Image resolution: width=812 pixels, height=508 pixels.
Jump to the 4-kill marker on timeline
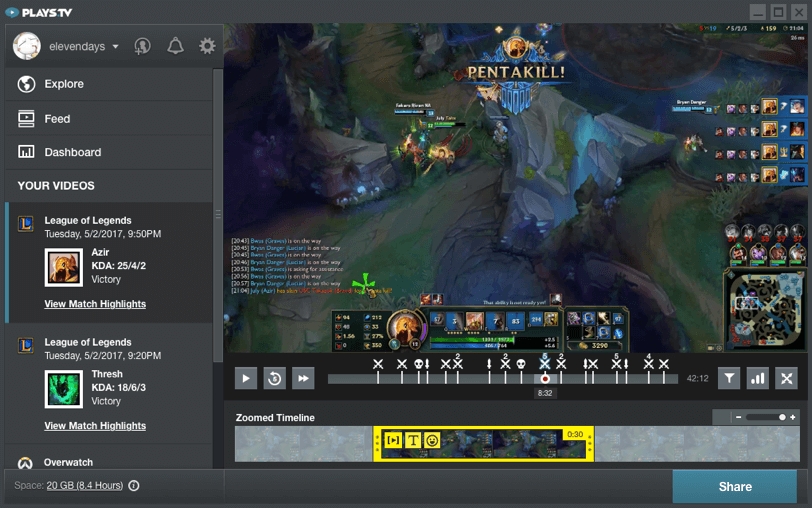tap(648, 363)
